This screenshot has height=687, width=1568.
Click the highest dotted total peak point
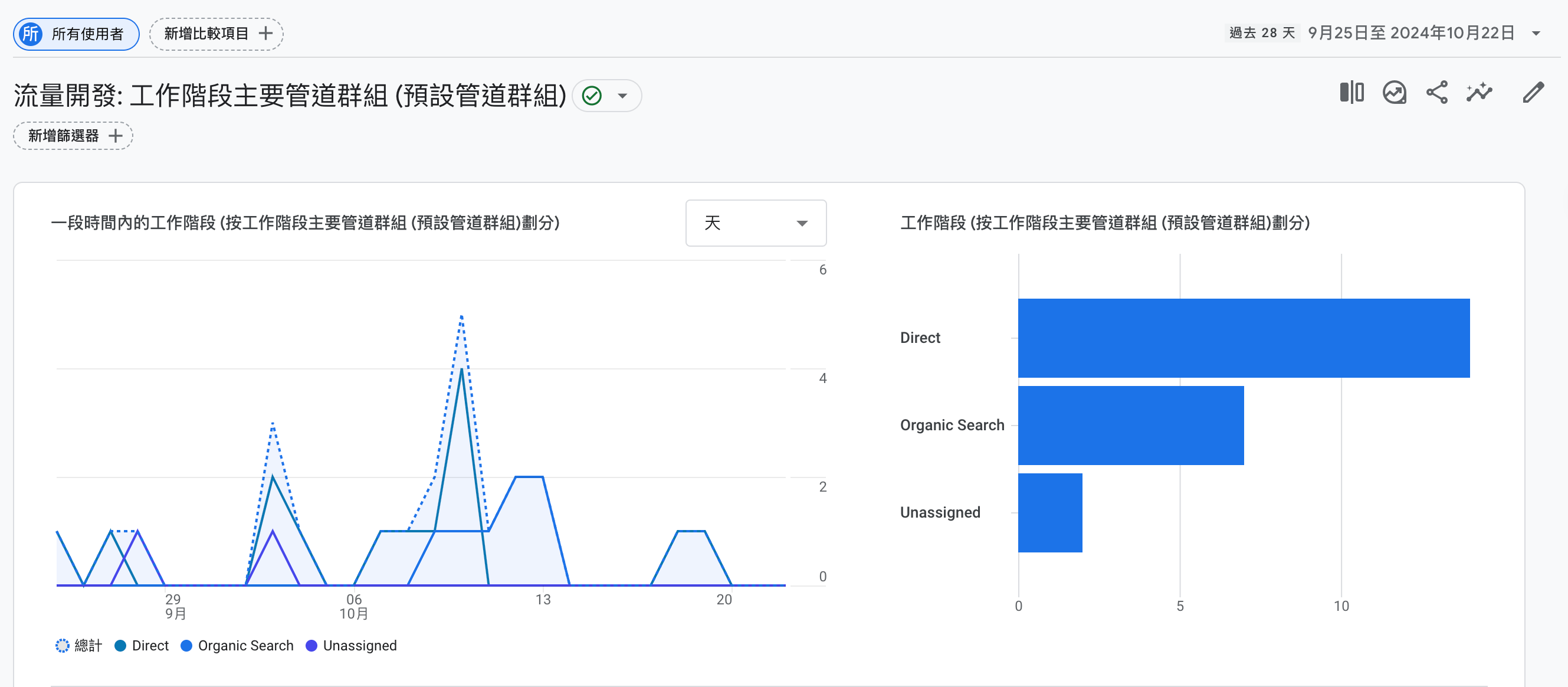[x=461, y=317]
